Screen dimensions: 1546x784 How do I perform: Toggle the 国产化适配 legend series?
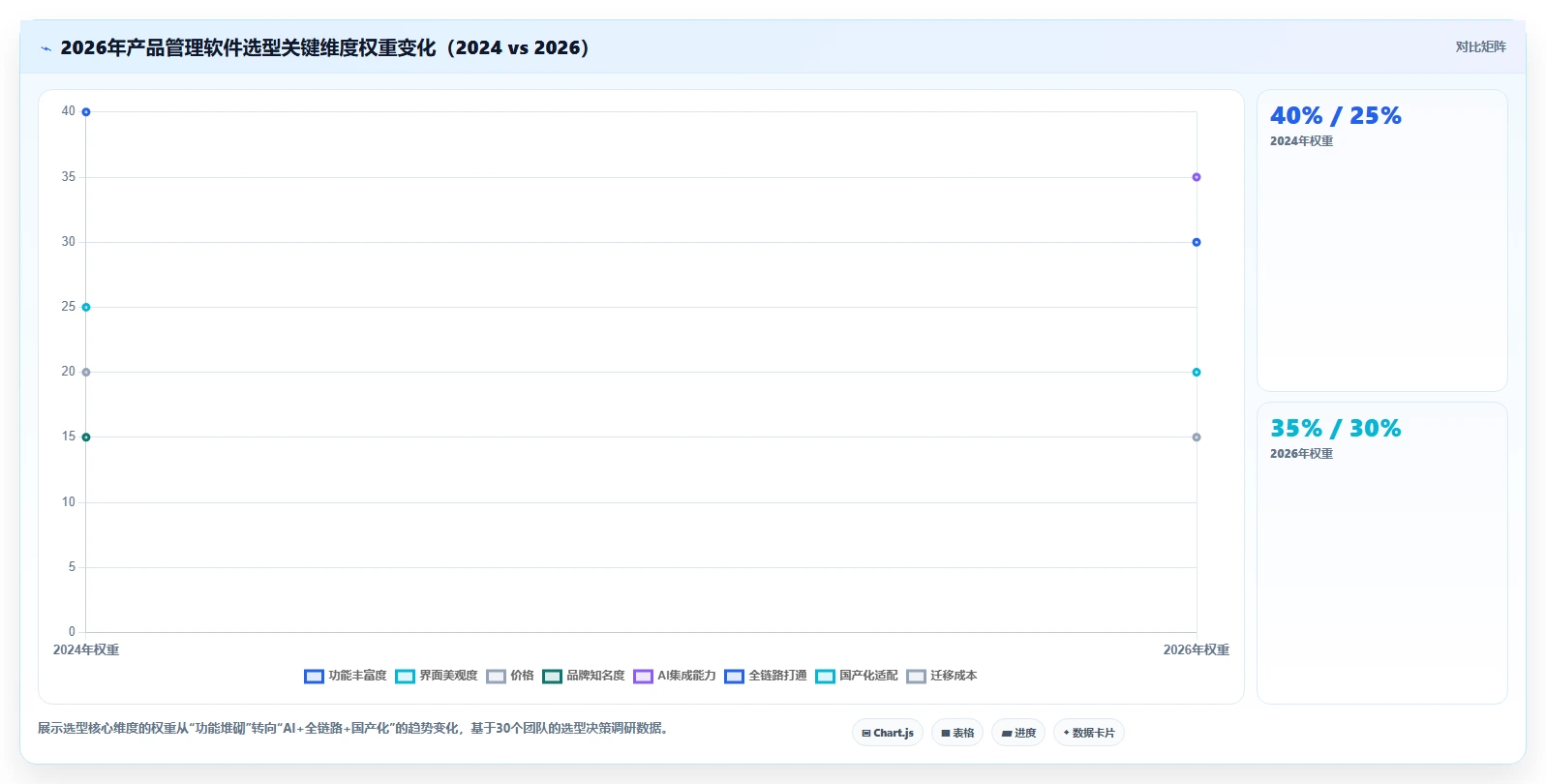[x=857, y=676]
